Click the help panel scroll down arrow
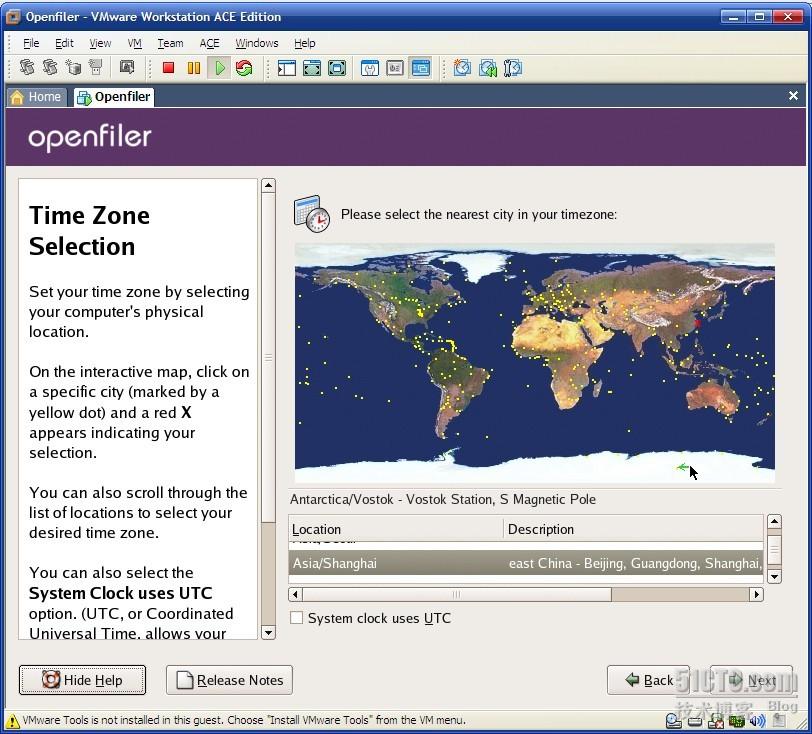812x734 pixels. coord(268,632)
